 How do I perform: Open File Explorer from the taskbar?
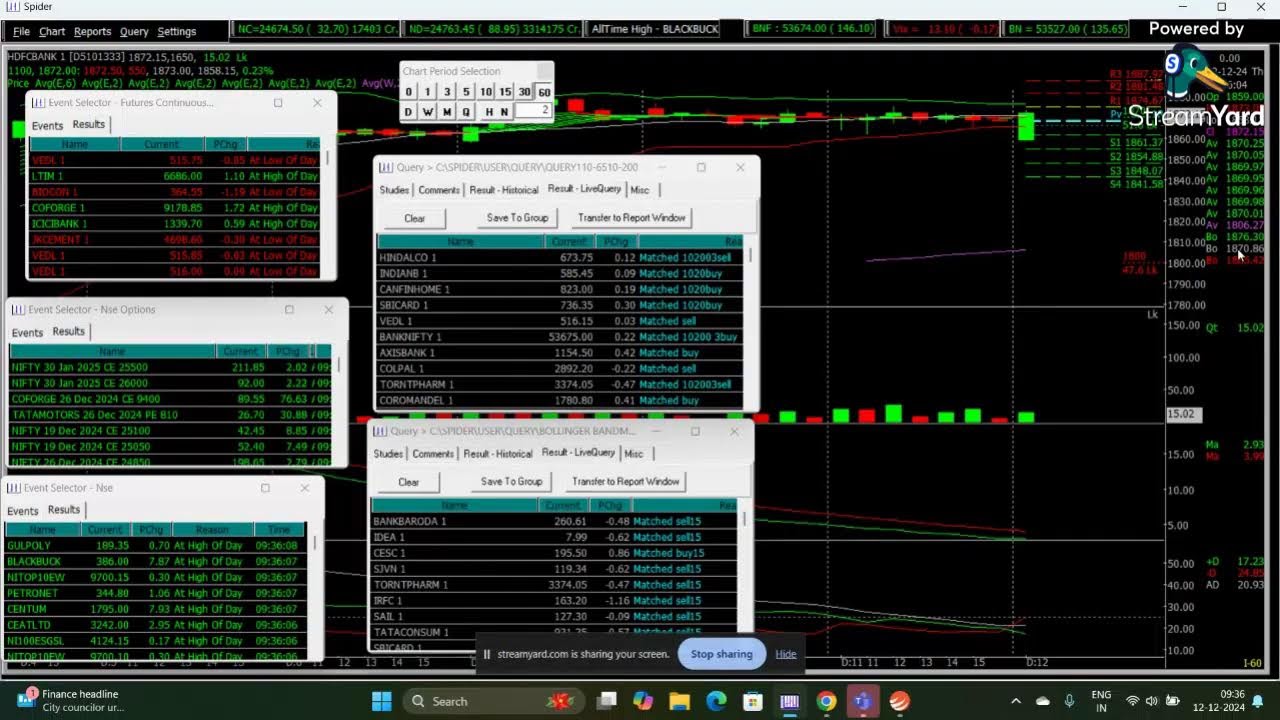tap(680, 701)
